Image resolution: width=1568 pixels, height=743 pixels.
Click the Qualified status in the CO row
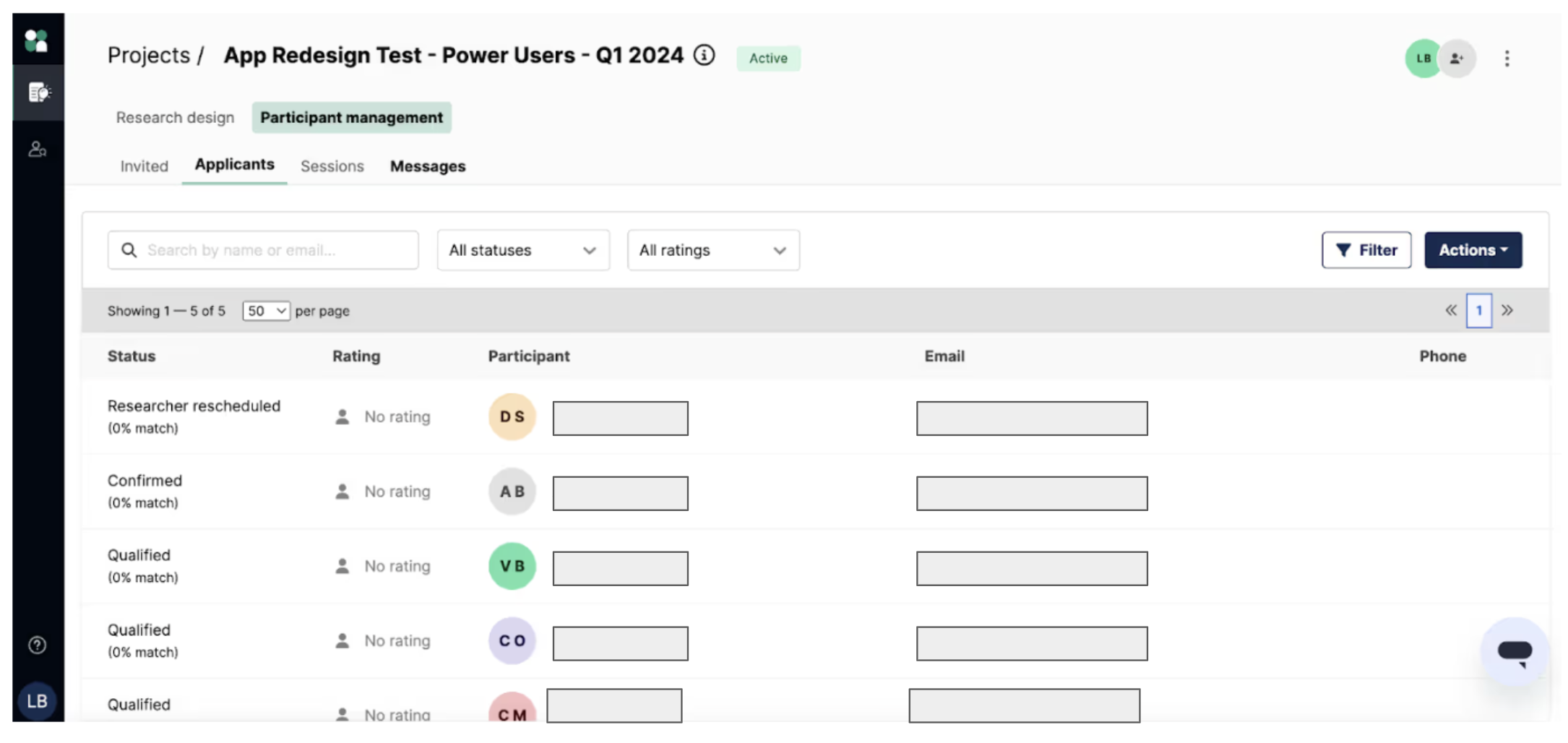(139, 630)
